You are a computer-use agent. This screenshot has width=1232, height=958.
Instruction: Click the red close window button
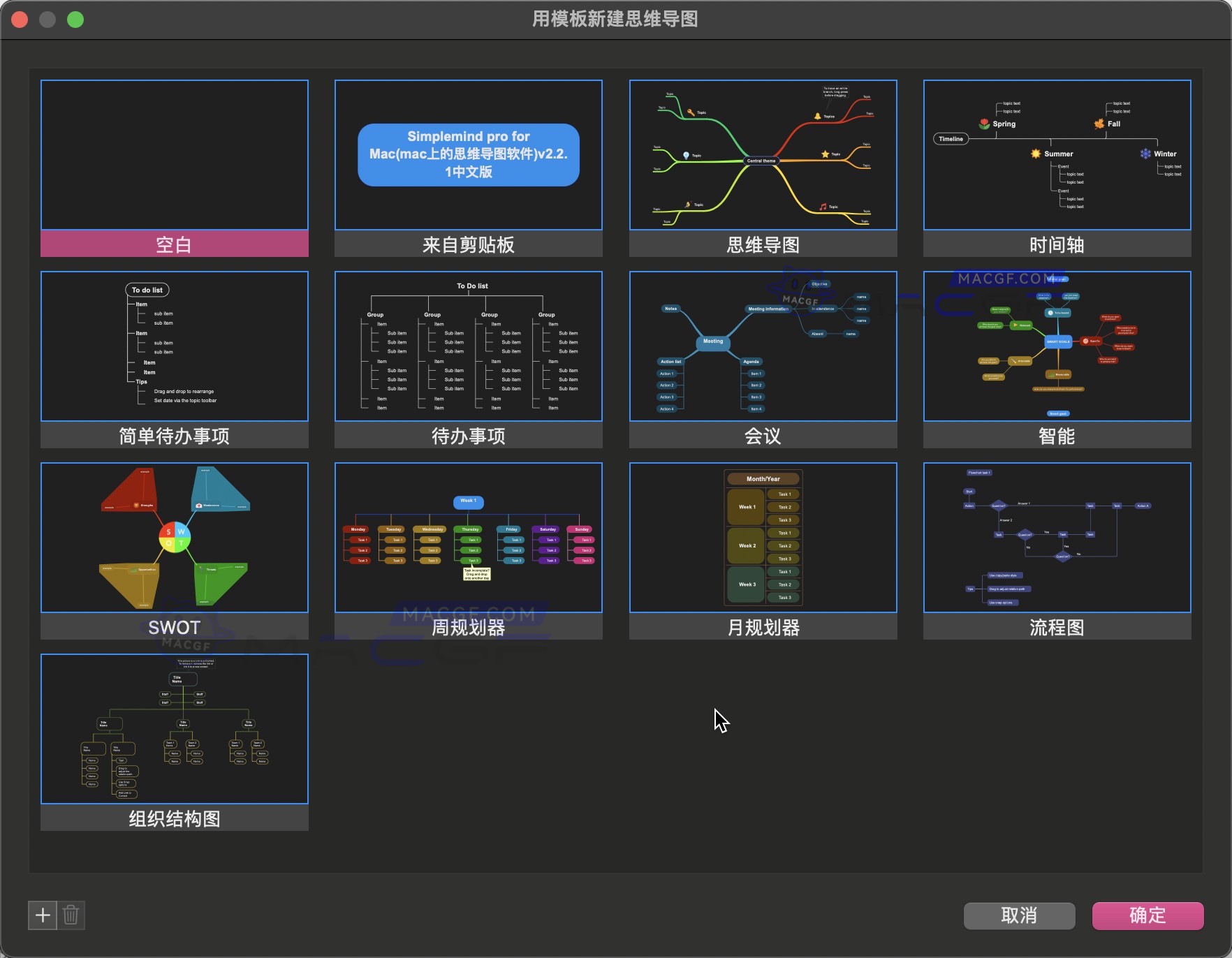coord(20,19)
